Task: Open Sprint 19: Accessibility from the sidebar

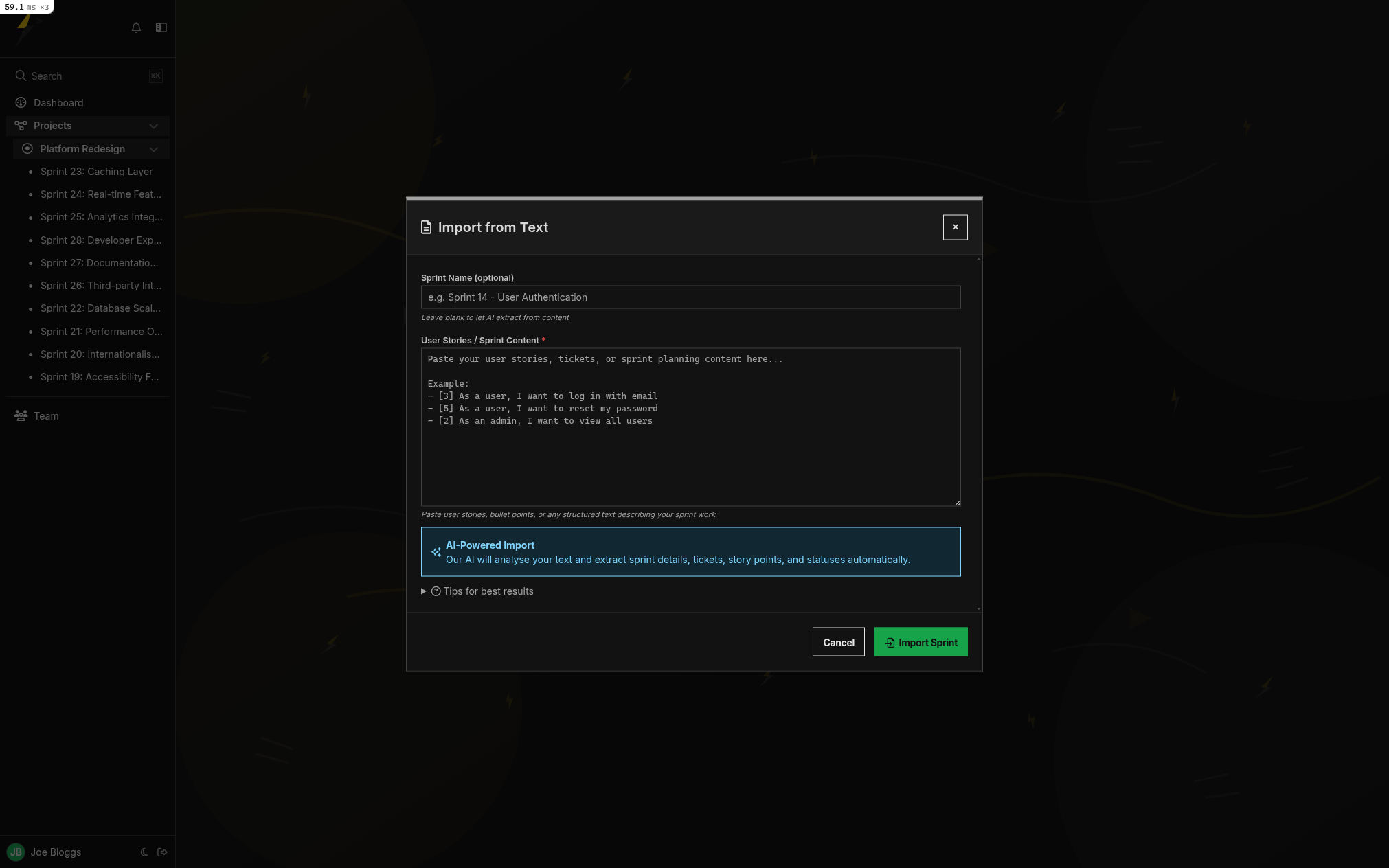Action: click(100, 376)
